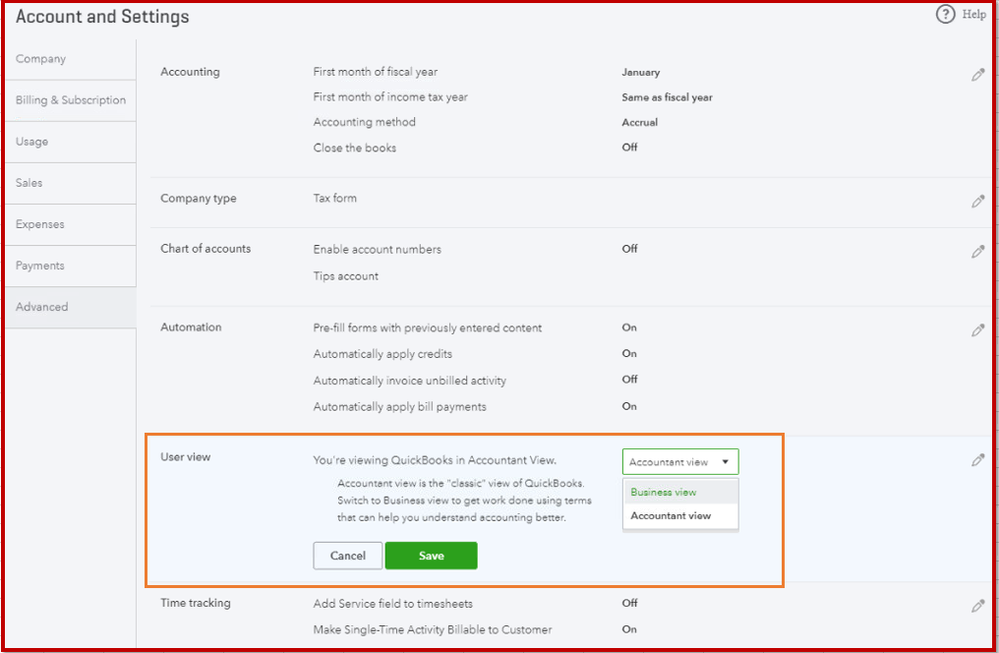Open the Payments tab
The image size is (999, 653).
click(40, 266)
